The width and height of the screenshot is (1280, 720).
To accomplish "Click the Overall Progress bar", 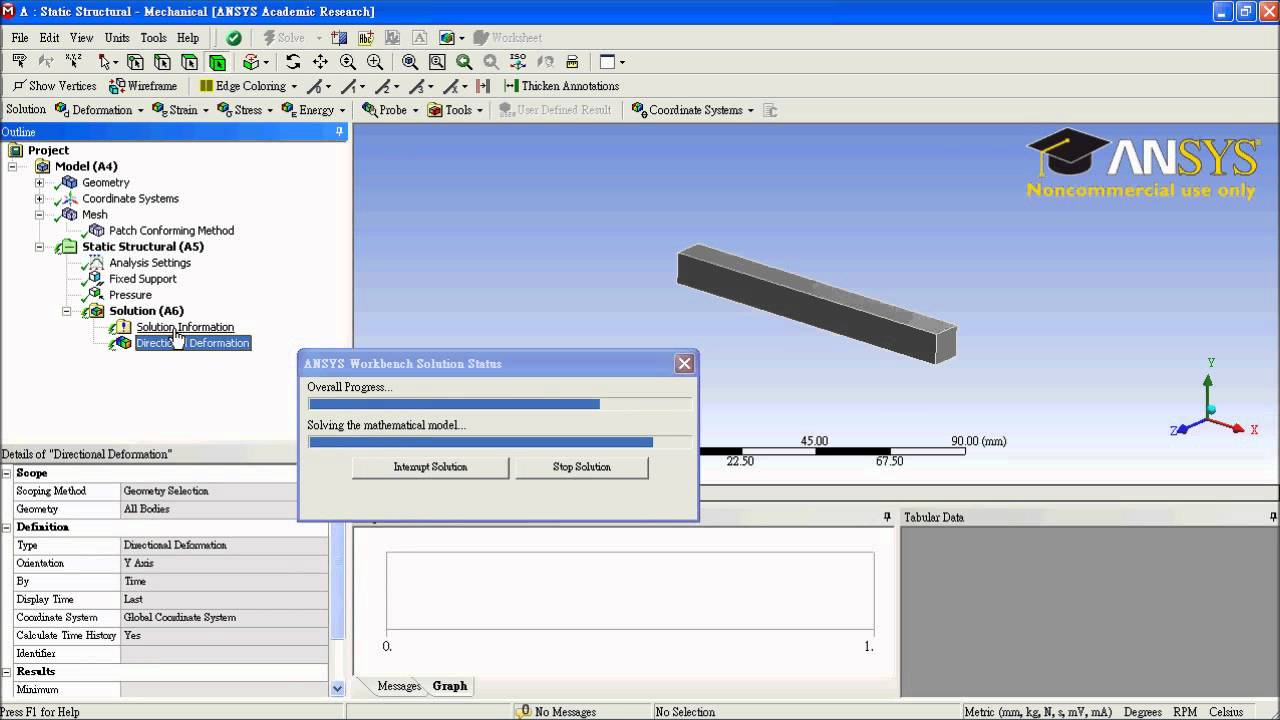I will (x=500, y=404).
